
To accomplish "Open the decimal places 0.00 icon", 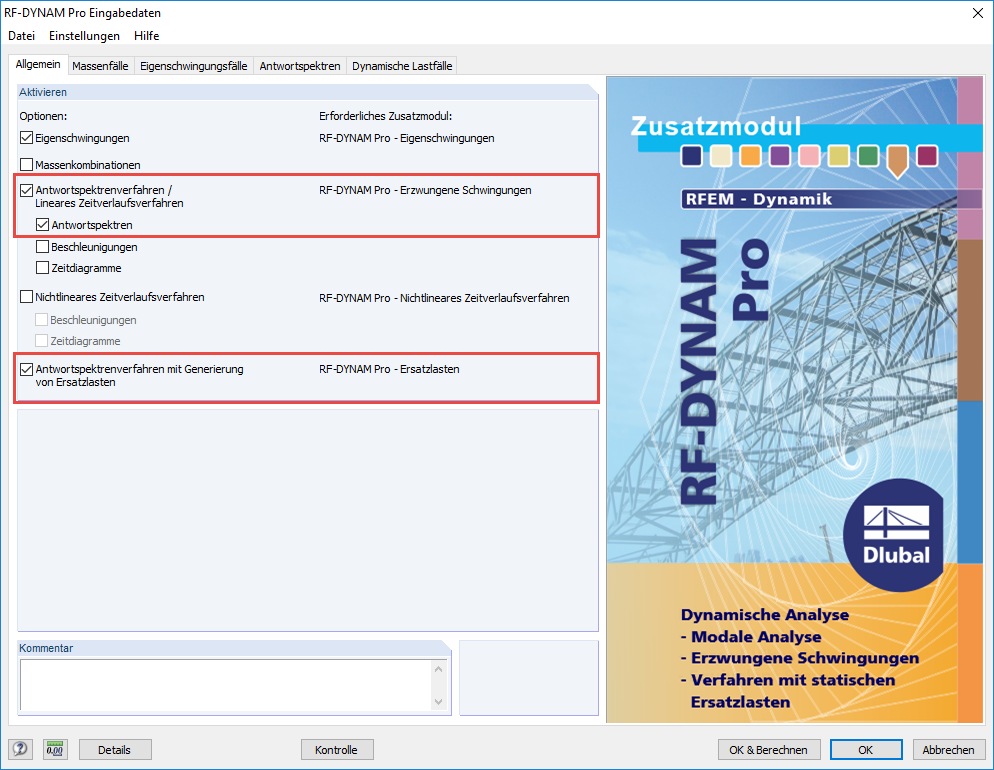I will [x=55, y=749].
